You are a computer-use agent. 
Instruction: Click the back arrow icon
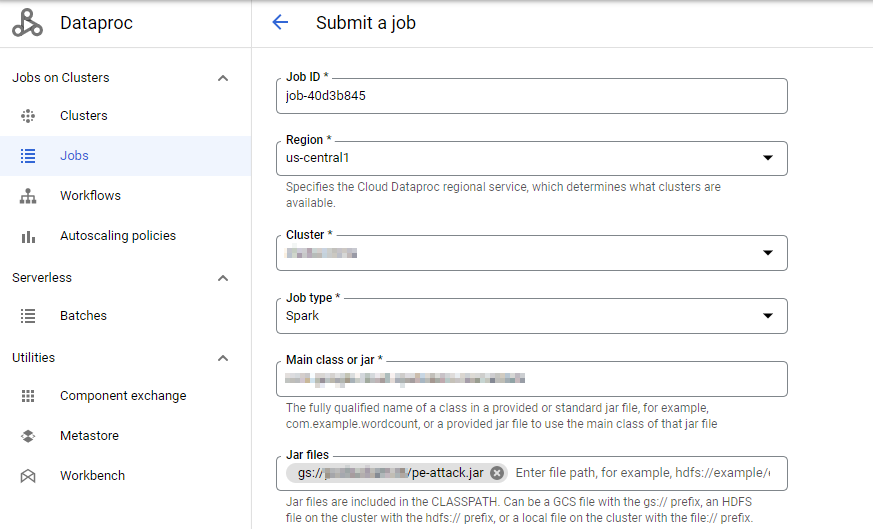[280, 23]
